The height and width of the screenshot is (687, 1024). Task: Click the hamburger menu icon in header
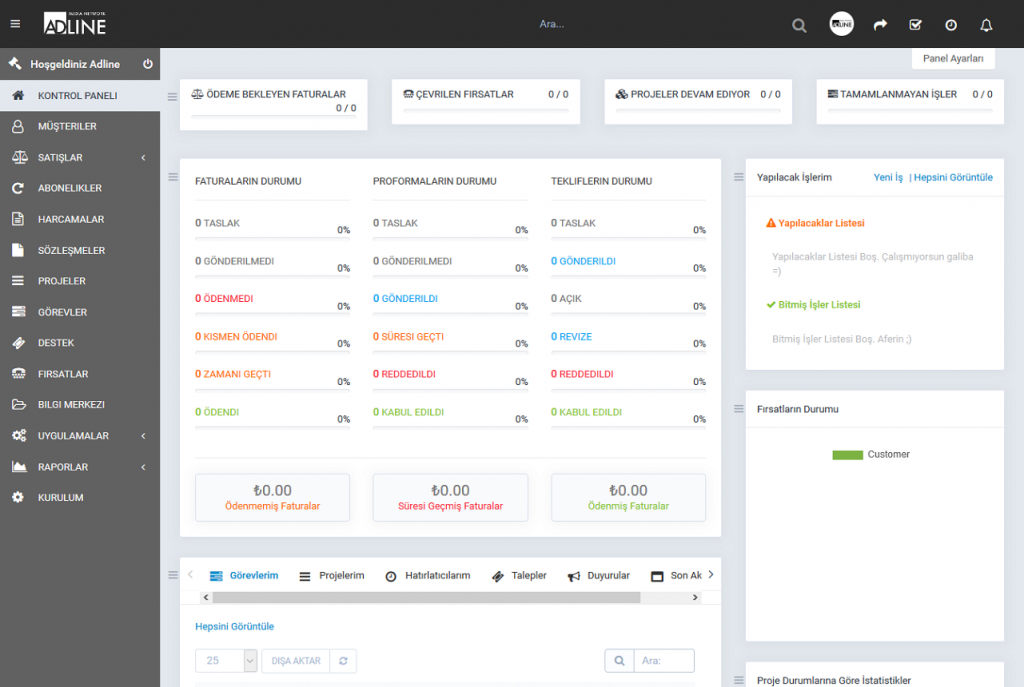pos(15,24)
